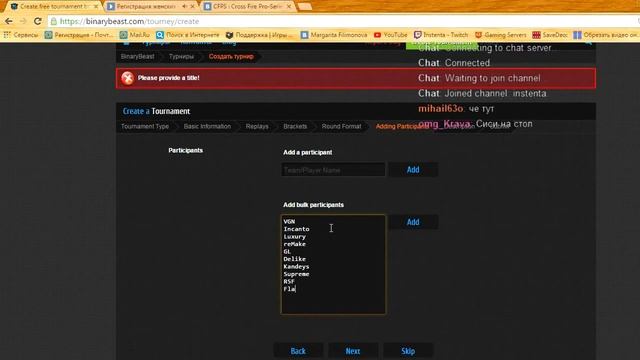The image size is (640, 360).
Task: Open the SaveDeo bookmark
Action: tap(550, 35)
